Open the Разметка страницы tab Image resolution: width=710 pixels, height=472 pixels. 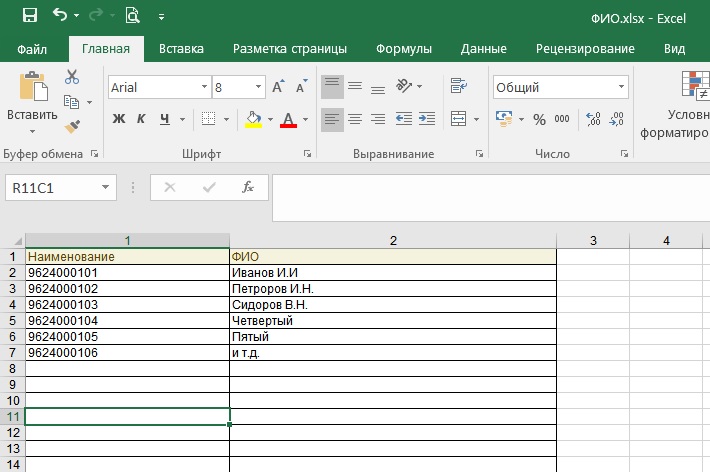(290, 49)
